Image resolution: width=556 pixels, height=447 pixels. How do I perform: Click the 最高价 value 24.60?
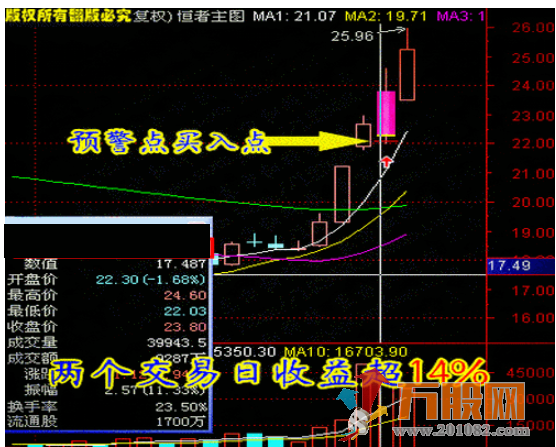point(185,295)
